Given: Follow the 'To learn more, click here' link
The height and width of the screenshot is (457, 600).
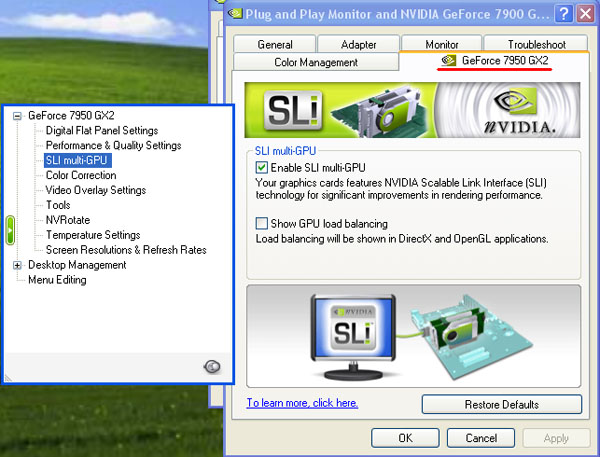Looking at the screenshot, I should 302,403.
